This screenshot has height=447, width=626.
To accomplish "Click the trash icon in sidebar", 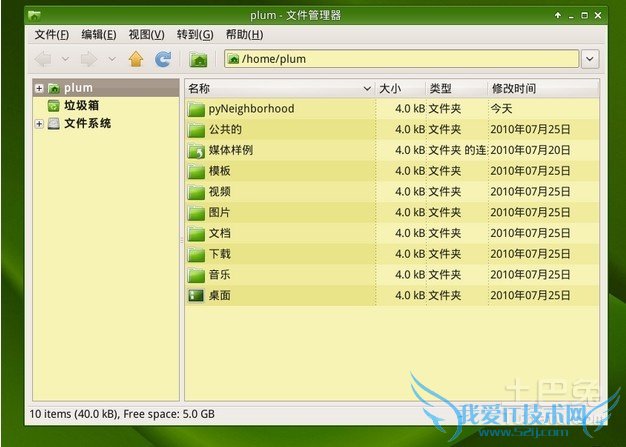I will coord(53,106).
